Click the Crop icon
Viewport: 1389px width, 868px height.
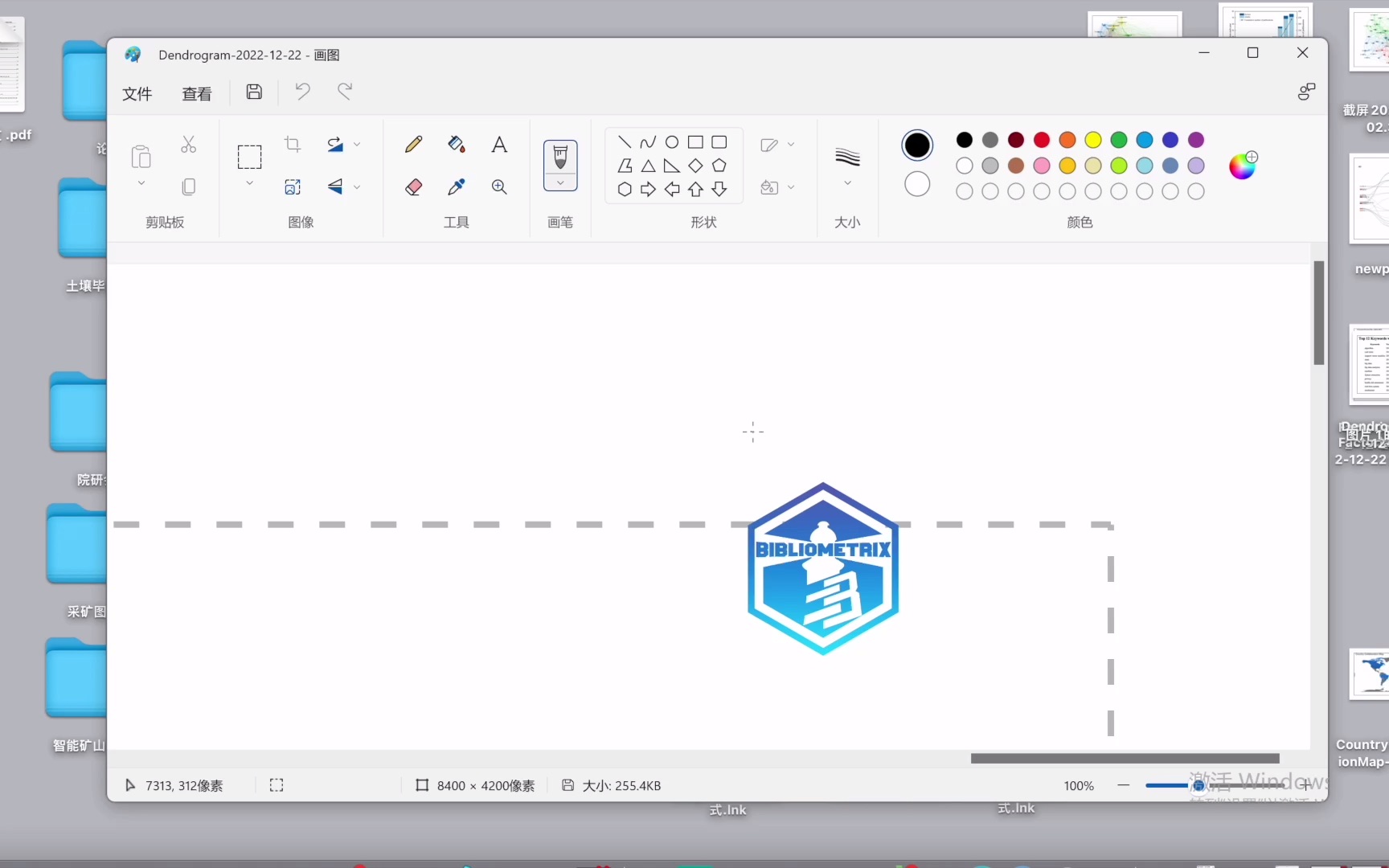pyautogui.click(x=293, y=145)
